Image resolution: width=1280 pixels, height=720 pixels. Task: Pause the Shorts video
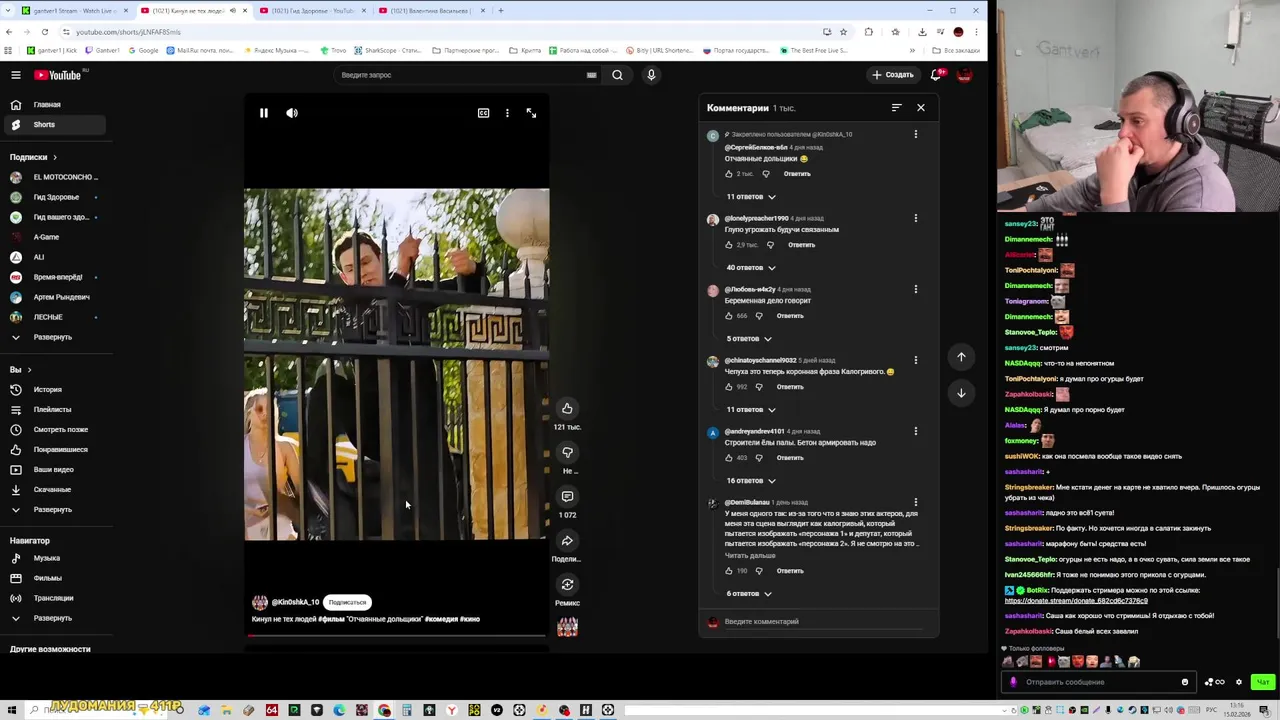pos(264,113)
